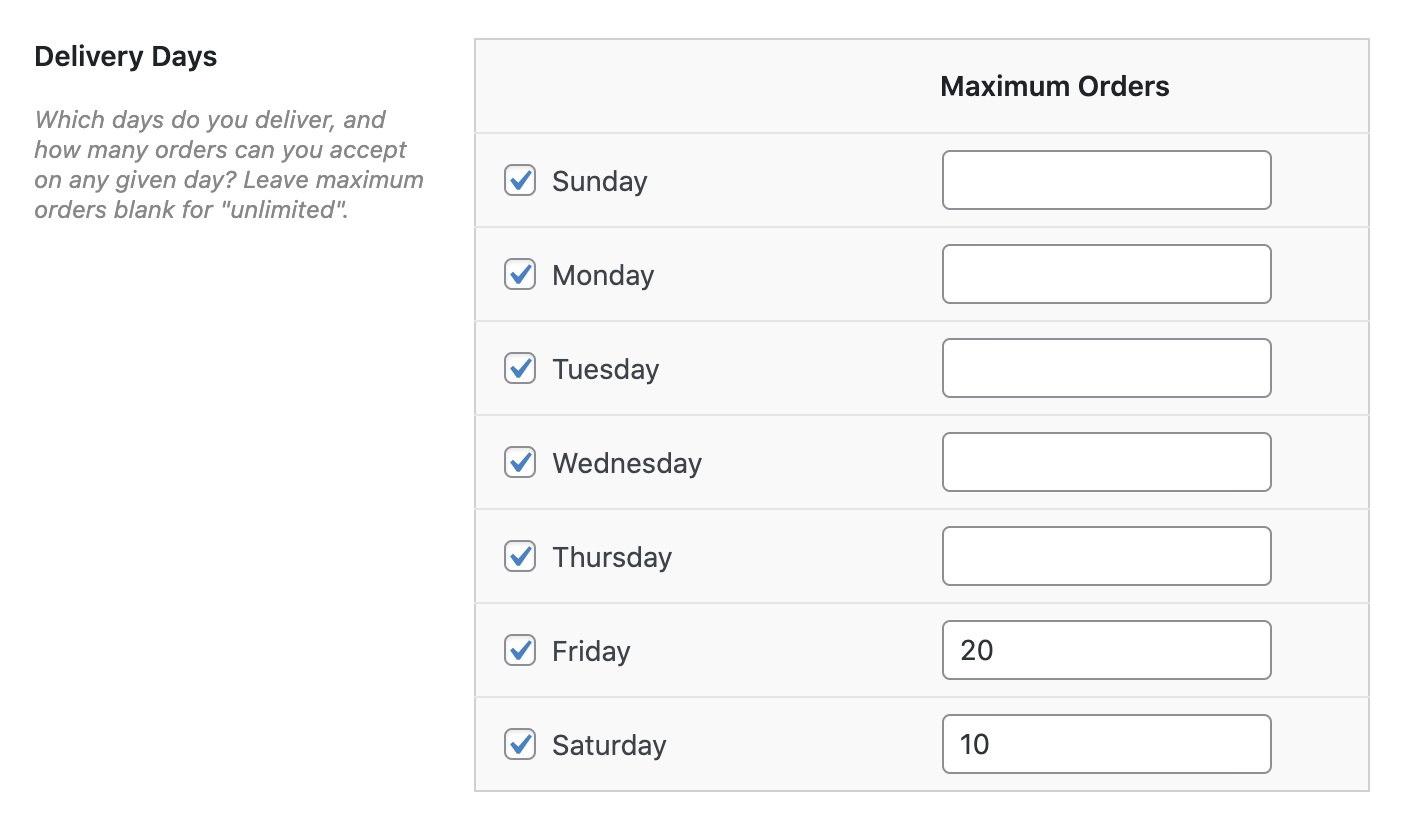The height and width of the screenshot is (834, 1410).
Task: Select Tuesday's maximum orders box
Action: 1106,368
